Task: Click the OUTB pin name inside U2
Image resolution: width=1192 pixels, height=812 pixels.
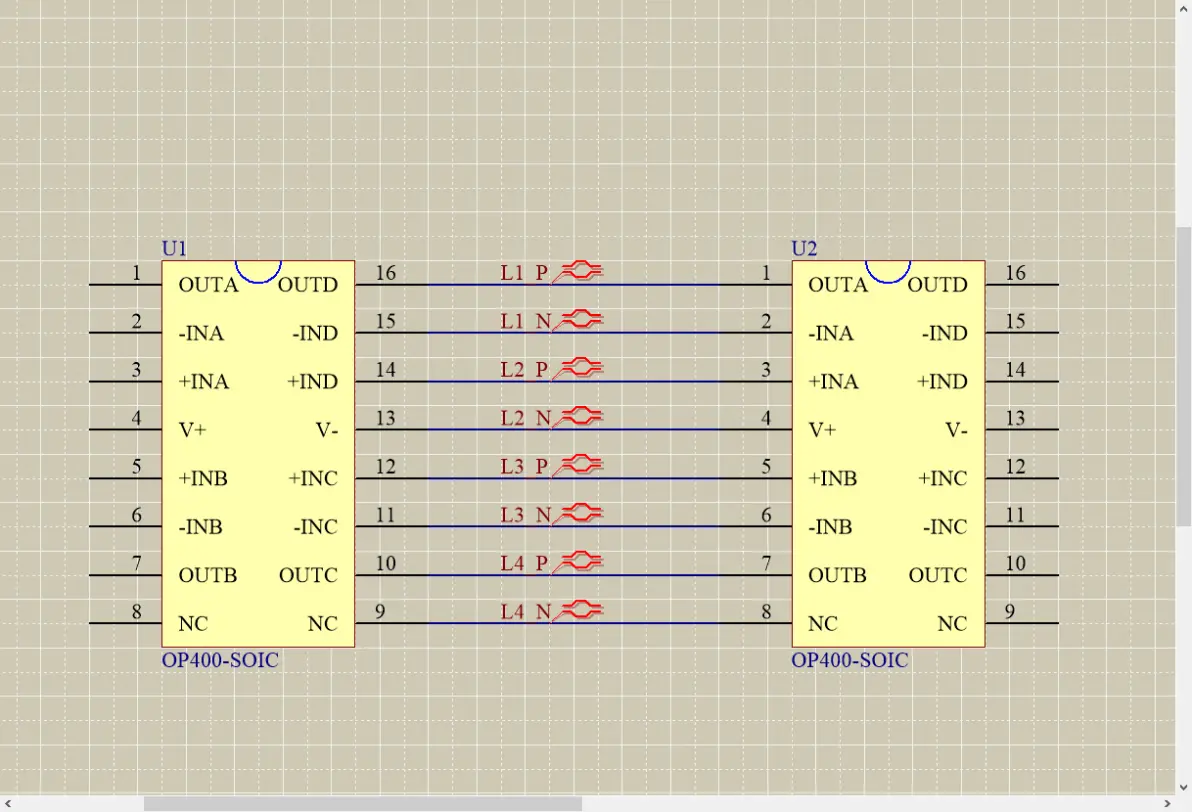Action: click(838, 576)
